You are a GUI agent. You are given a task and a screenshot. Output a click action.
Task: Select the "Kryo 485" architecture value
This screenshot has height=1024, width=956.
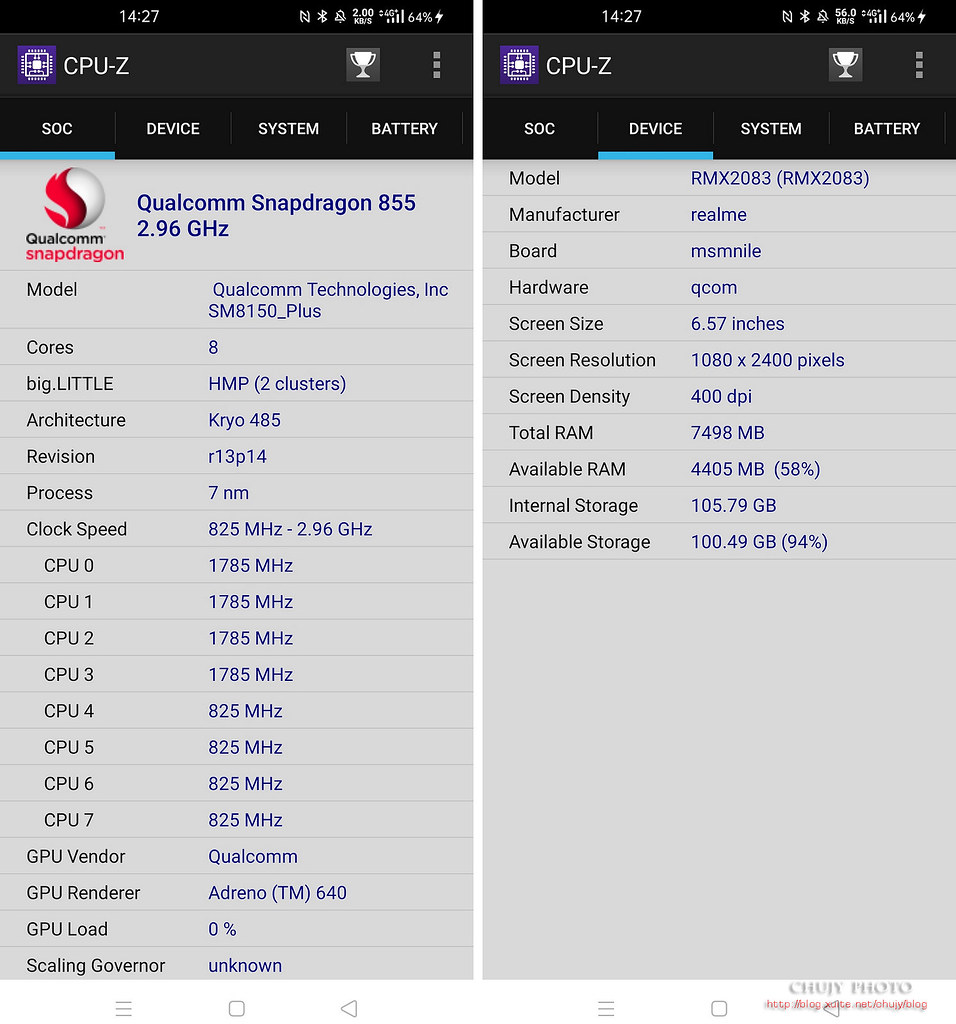(244, 420)
